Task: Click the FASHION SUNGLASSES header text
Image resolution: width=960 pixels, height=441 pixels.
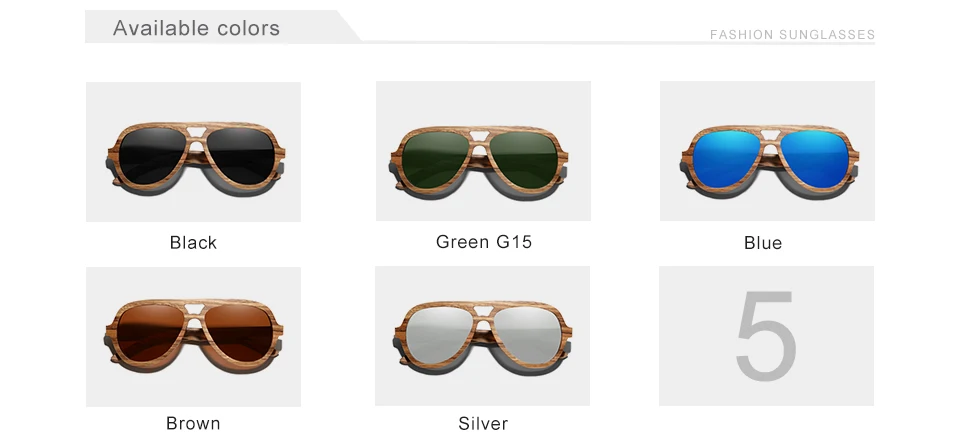Action: 792,35
